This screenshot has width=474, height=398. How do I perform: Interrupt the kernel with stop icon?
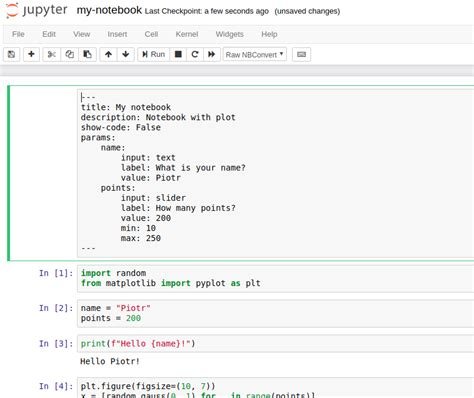click(178, 54)
